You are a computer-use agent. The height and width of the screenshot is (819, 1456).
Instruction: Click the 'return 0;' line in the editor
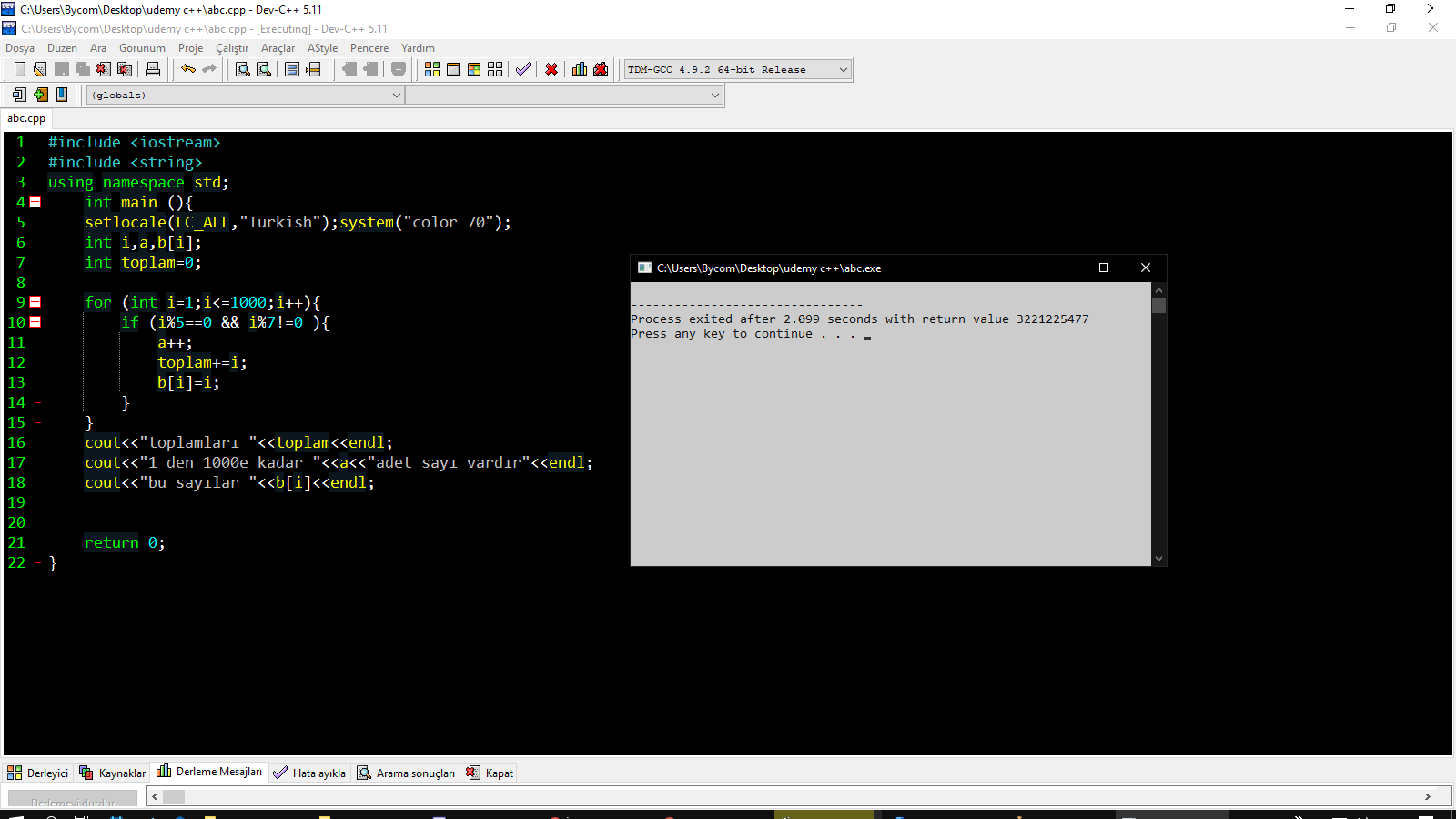tap(125, 542)
